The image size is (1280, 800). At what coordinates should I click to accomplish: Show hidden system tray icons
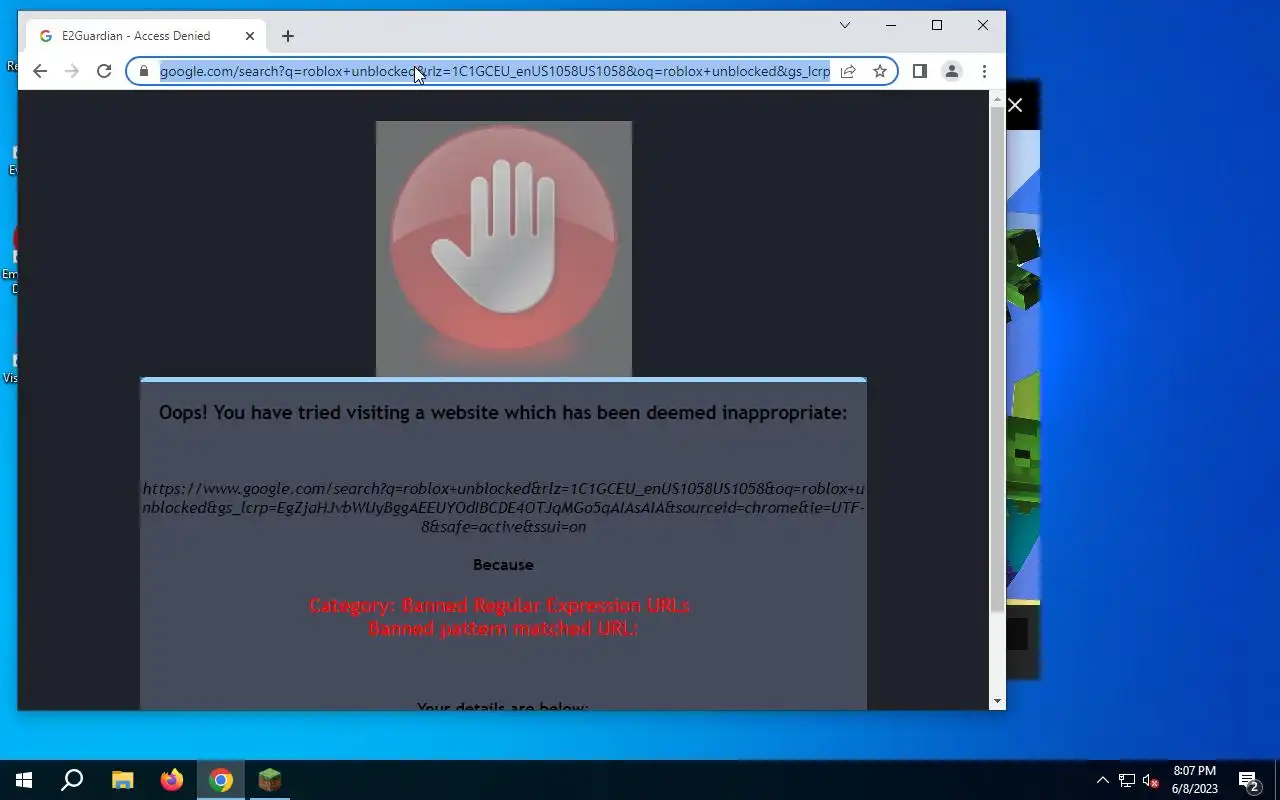pos(1103,780)
